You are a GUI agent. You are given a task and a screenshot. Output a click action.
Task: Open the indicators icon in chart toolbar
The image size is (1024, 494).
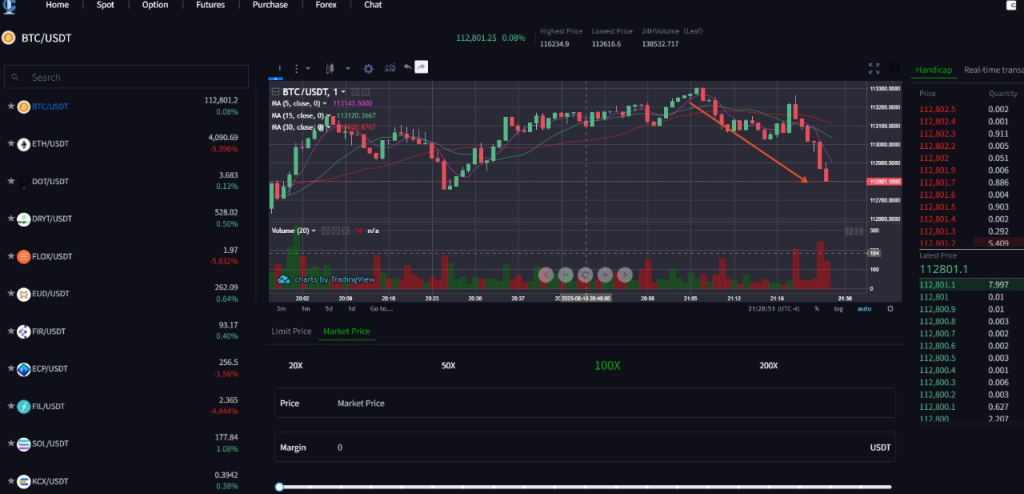[x=388, y=68]
